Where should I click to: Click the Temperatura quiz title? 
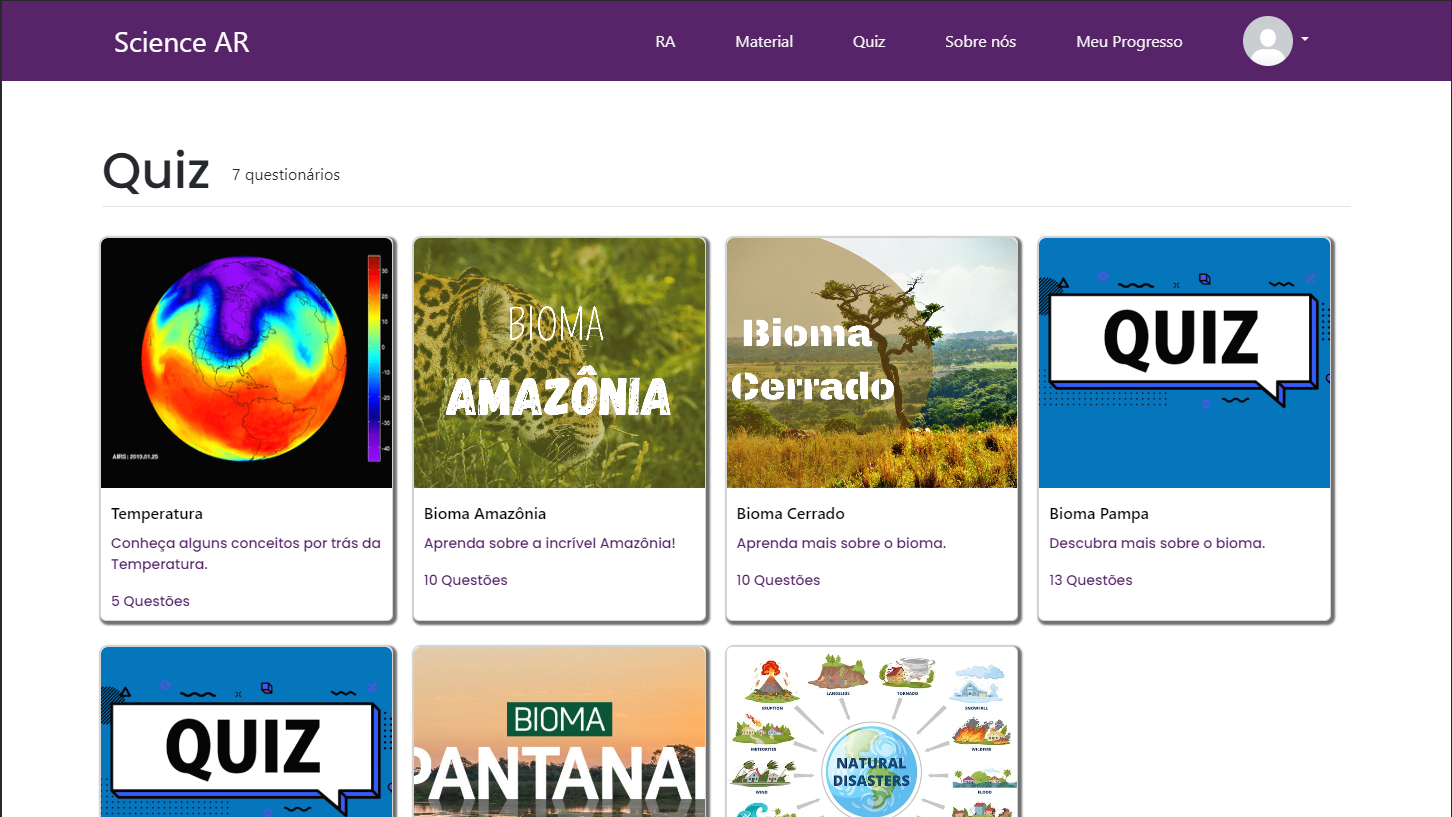tap(157, 514)
